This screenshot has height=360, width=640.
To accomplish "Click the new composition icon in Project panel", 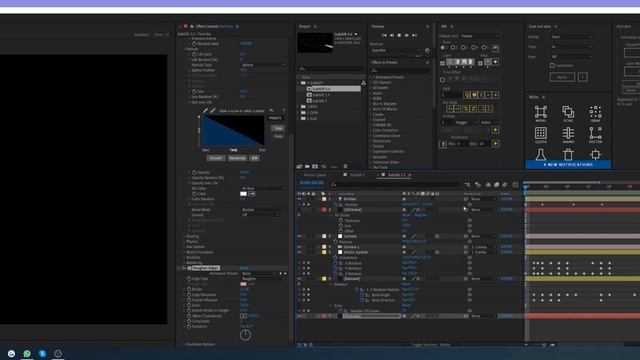I will (x=315, y=167).
